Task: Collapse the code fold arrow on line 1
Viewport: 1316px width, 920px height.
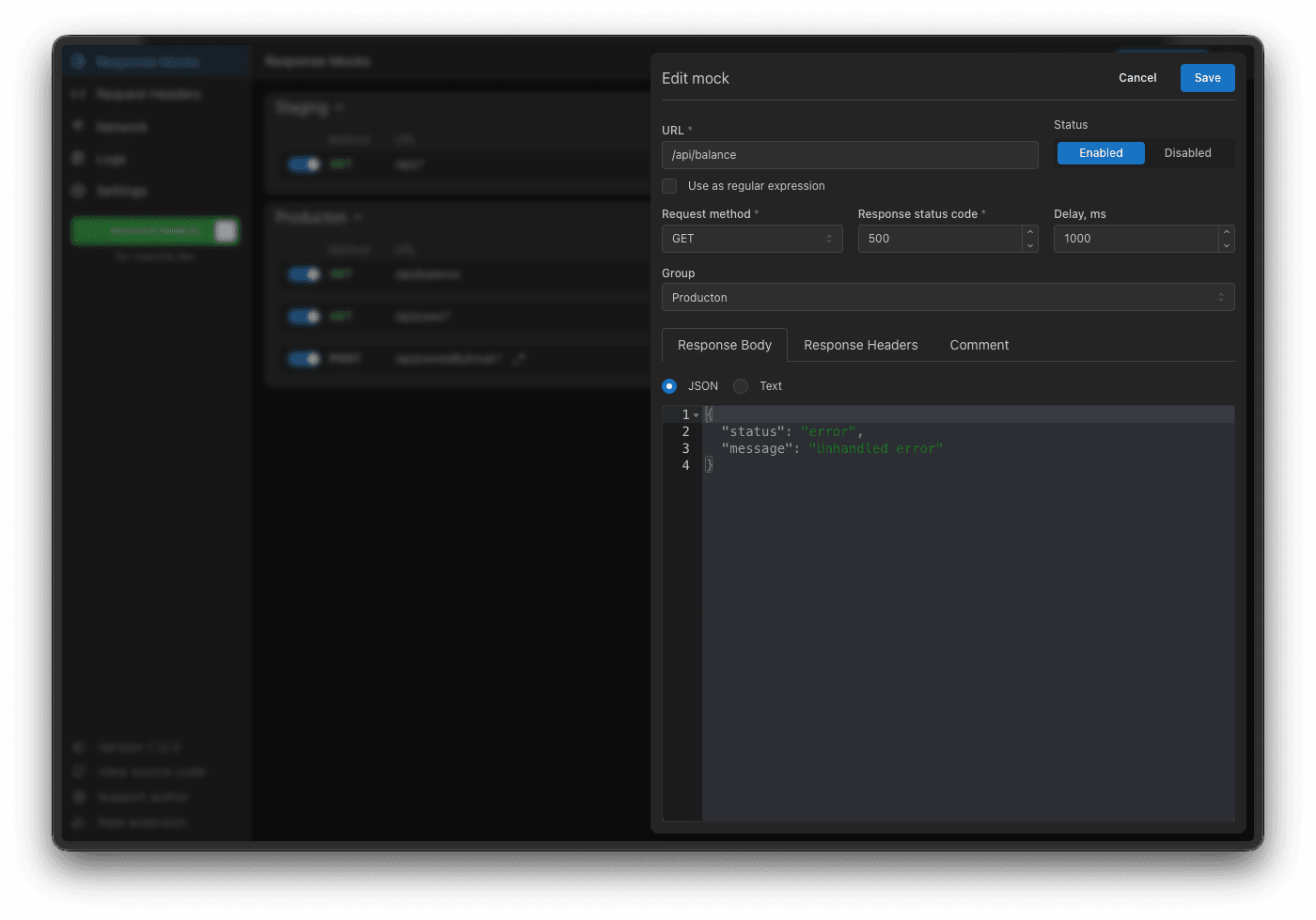Action: click(697, 415)
